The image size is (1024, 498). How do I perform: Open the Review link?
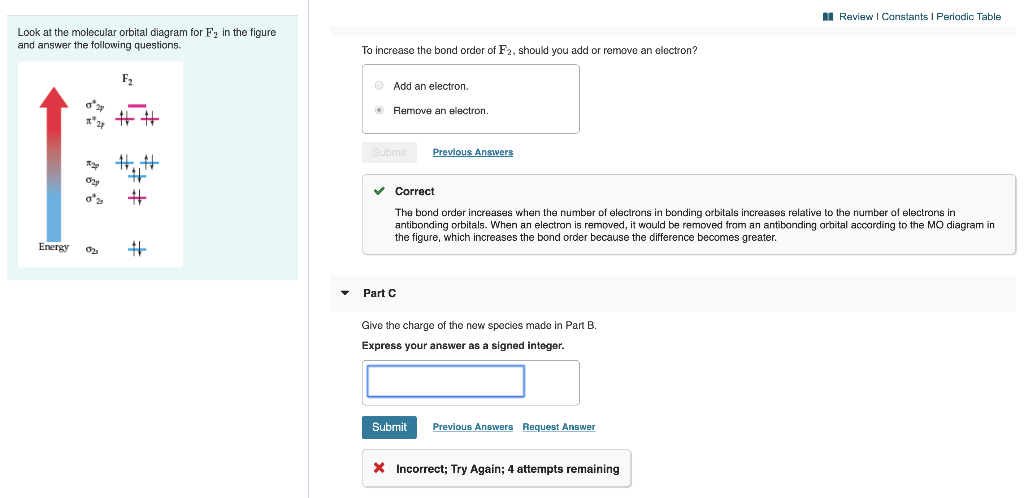tap(856, 17)
